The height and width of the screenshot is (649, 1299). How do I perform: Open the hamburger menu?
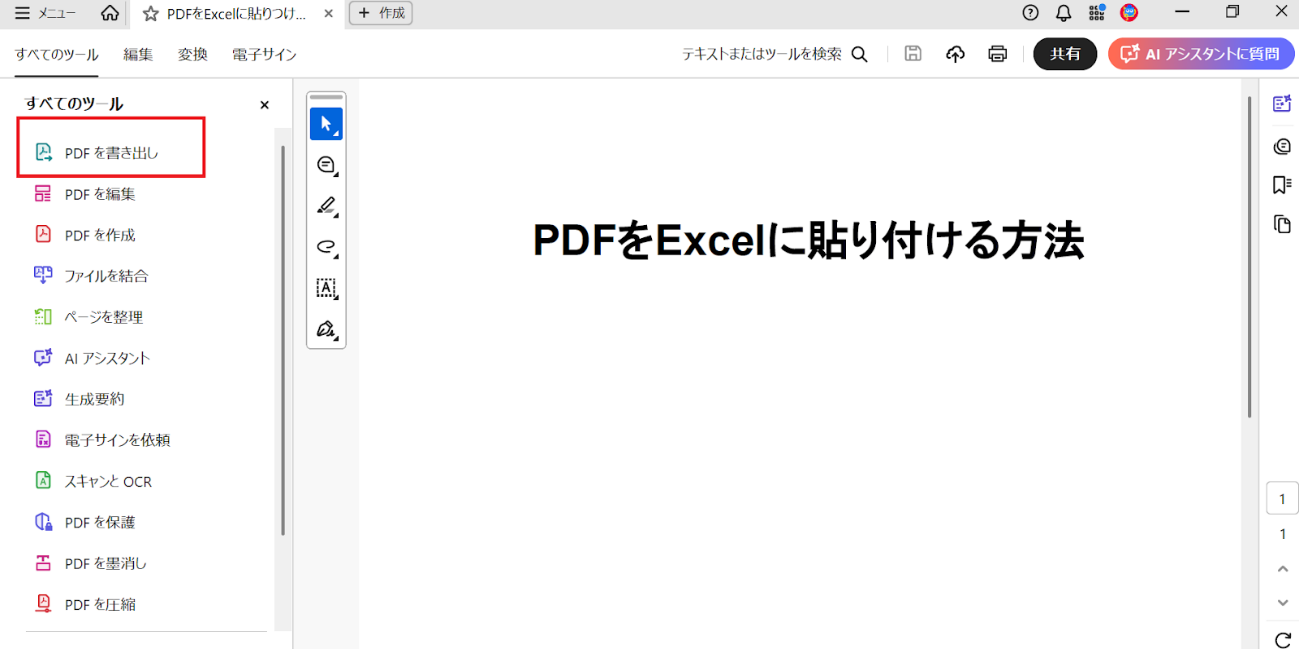coord(21,13)
